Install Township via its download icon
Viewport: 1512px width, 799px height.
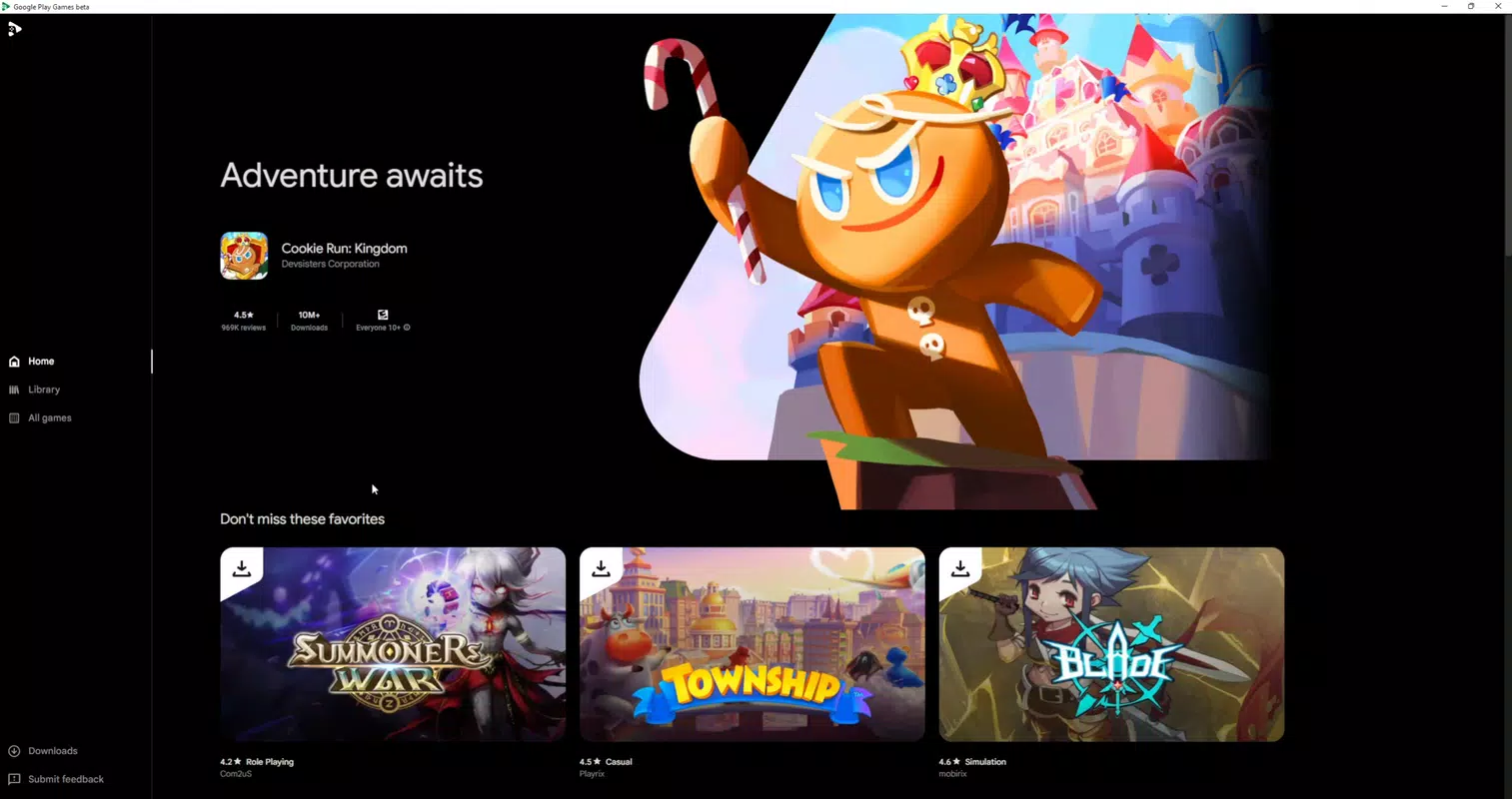(601, 569)
